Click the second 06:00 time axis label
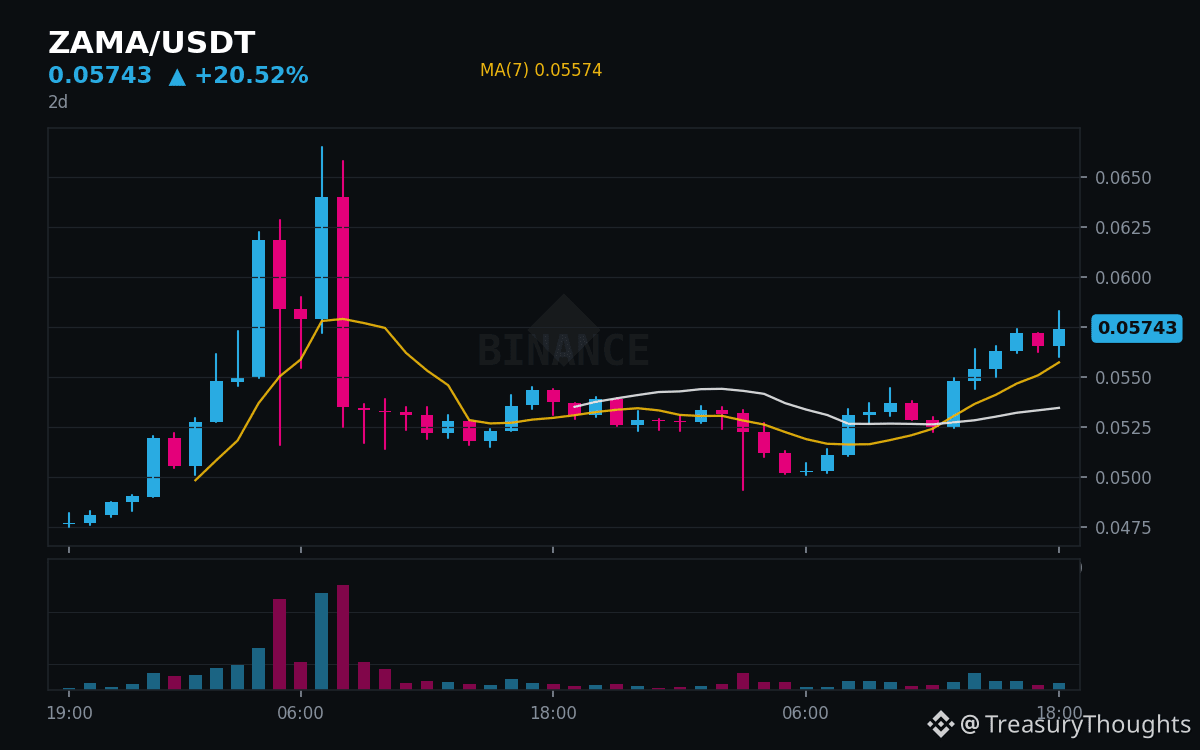The height and width of the screenshot is (750, 1200). pyautogui.click(x=805, y=713)
